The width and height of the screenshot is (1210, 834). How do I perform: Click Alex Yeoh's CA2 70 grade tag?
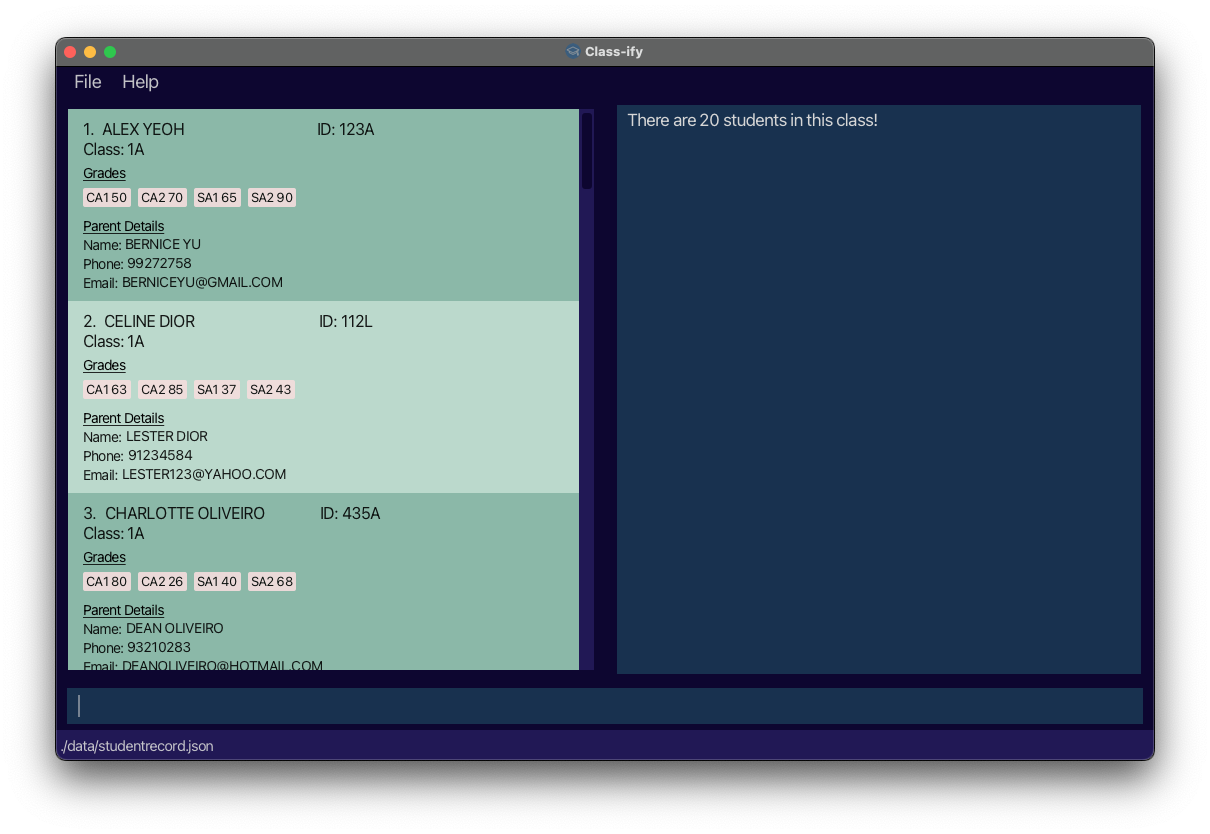(x=162, y=198)
